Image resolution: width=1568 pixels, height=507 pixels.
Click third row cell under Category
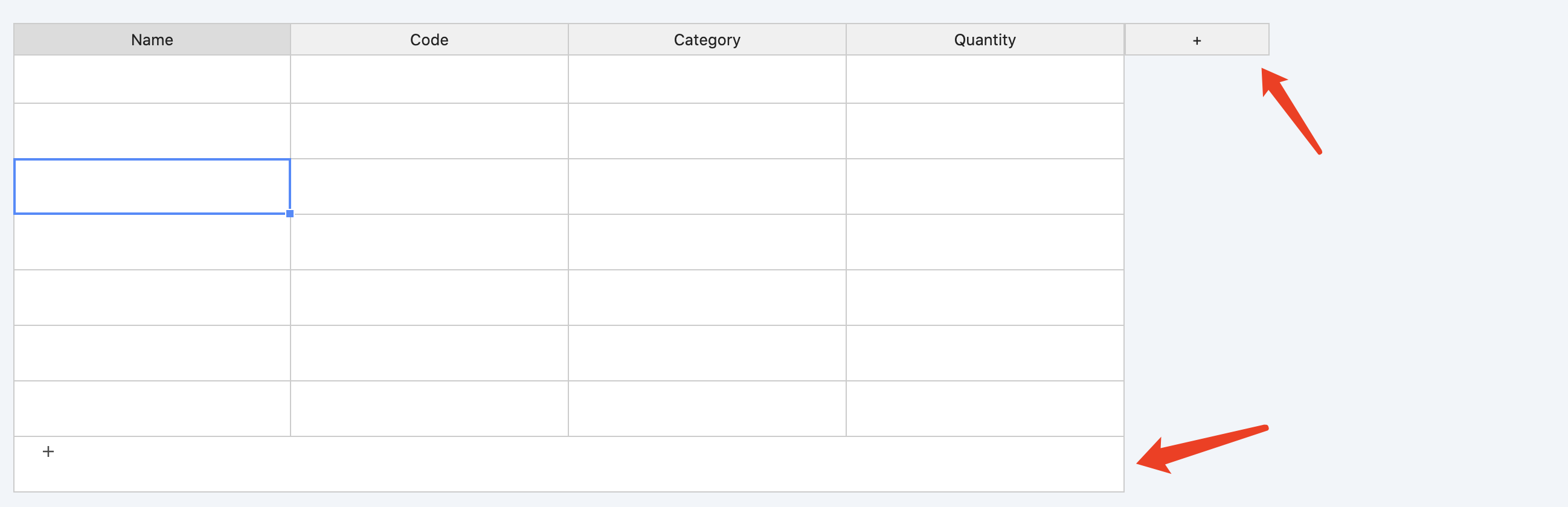(707, 187)
